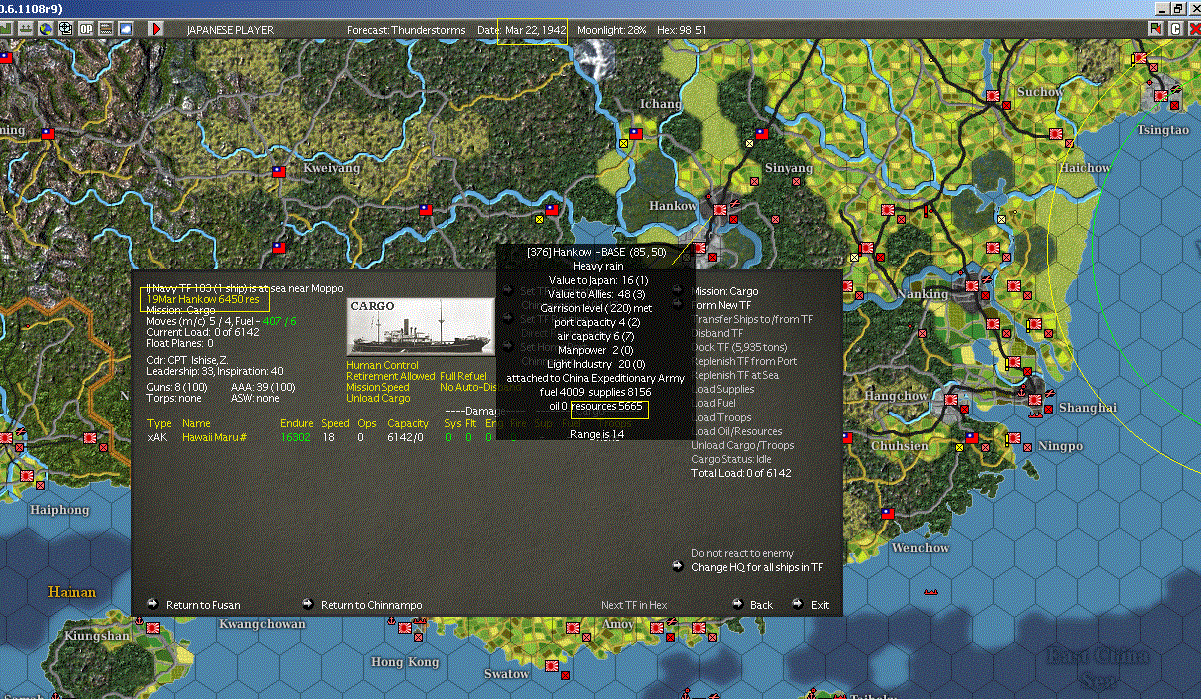Click arrow icon beside Back
The width and height of the screenshot is (1201, 699).
point(738,604)
